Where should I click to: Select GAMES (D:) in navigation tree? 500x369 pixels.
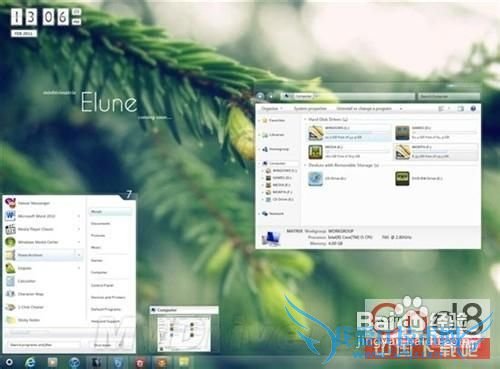(x=278, y=178)
